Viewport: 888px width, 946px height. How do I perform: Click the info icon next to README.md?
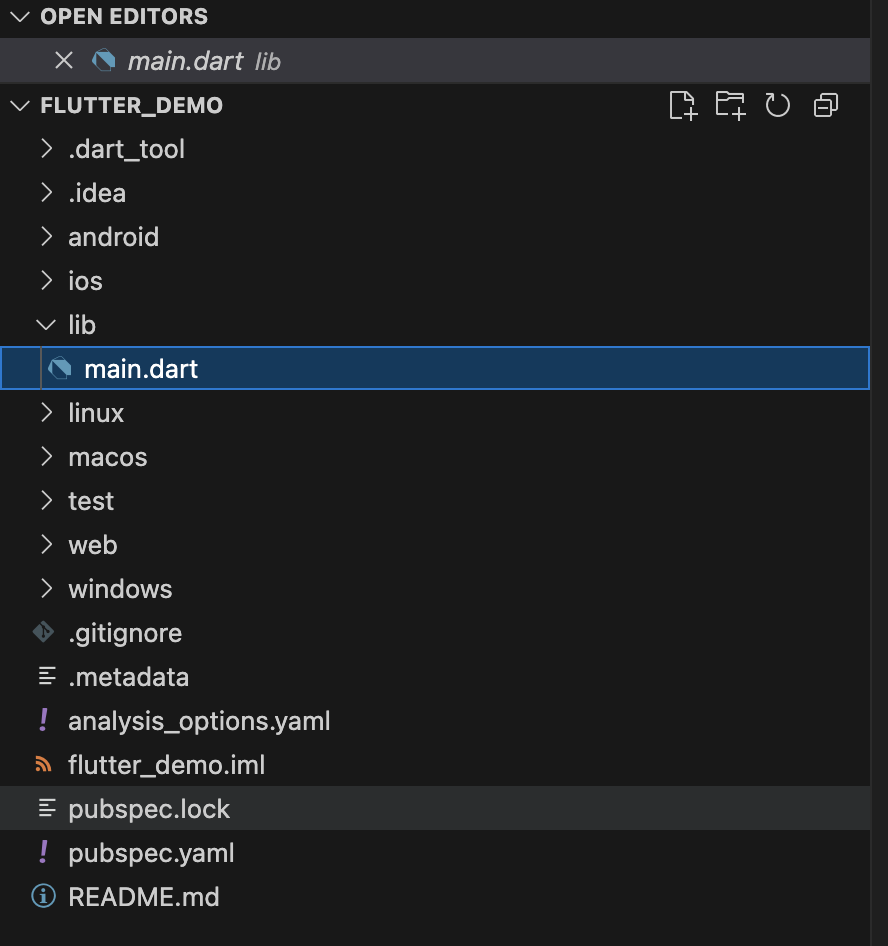tap(44, 896)
